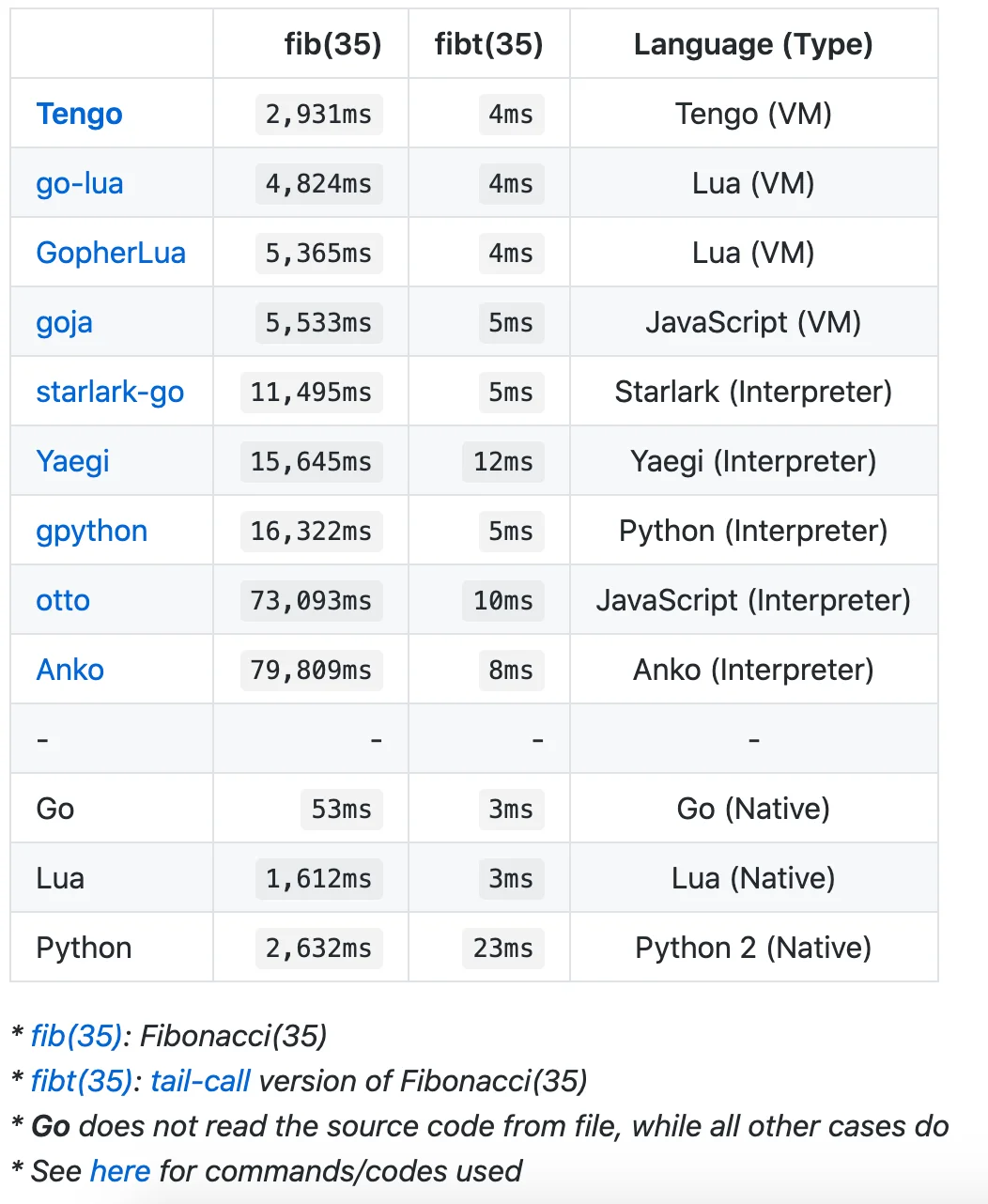Click Tengo's 2,931ms fib value

click(318, 114)
